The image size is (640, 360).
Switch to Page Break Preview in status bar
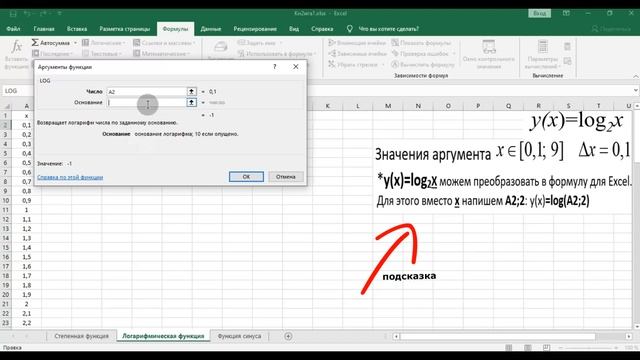(547, 348)
